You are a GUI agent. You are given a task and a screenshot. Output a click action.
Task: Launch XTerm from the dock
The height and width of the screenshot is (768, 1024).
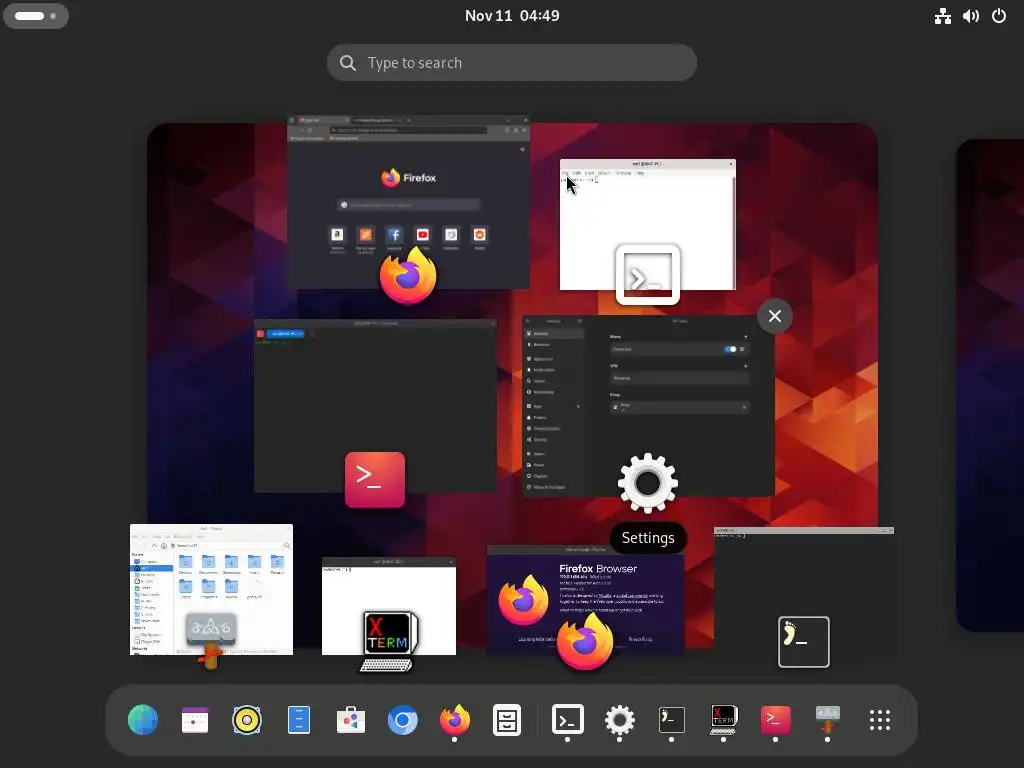click(724, 720)
